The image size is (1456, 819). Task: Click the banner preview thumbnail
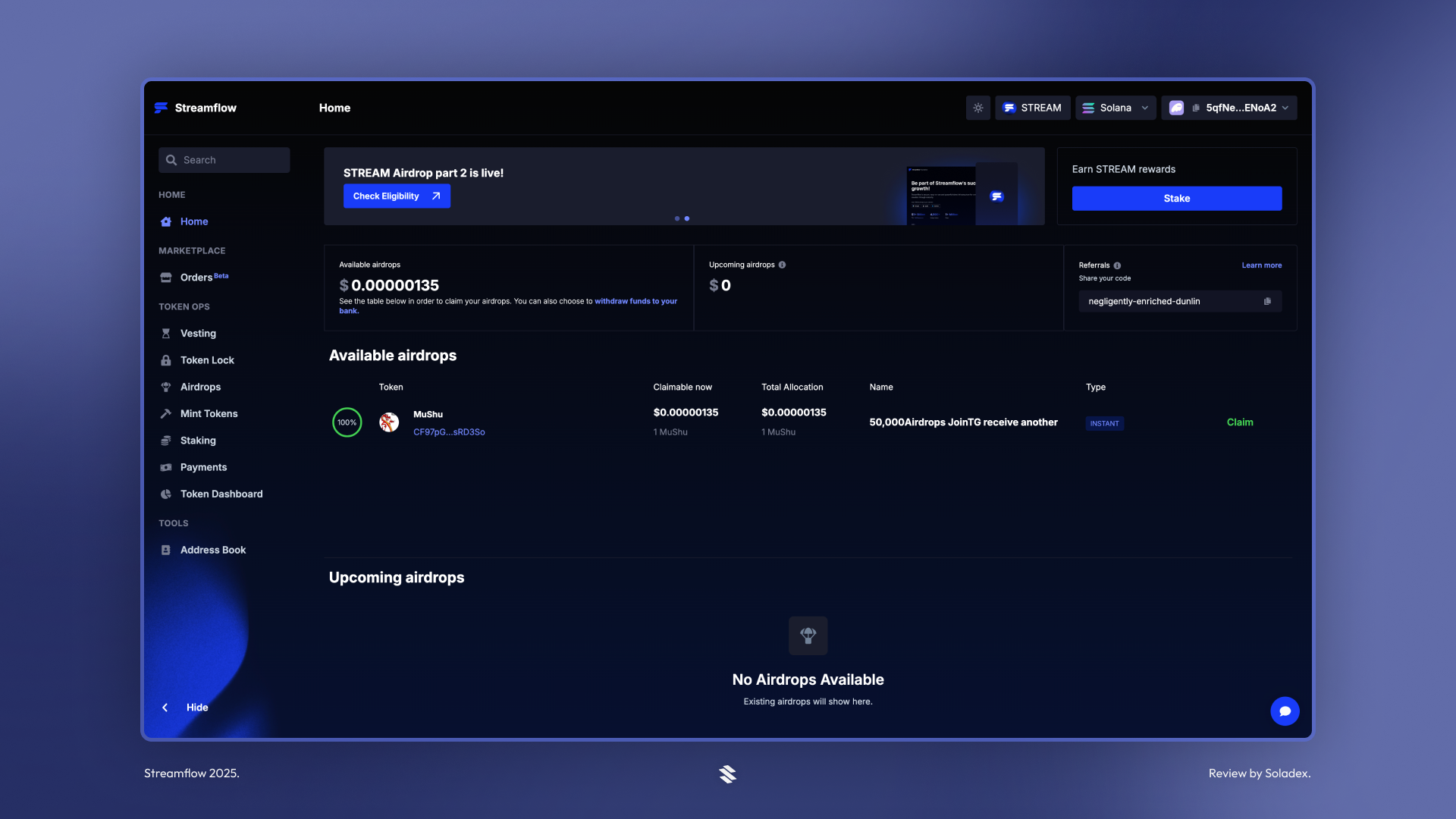click(963, 193)
